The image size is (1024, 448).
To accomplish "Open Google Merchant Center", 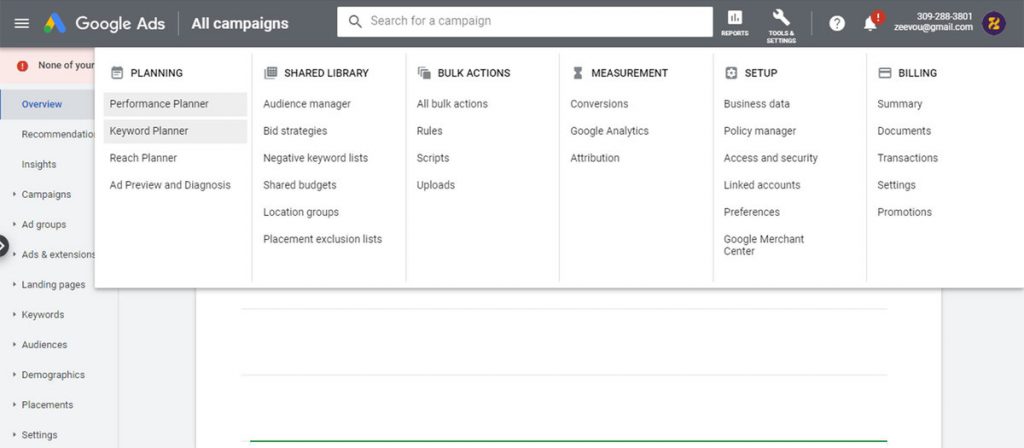I will [x=763, y=246].
